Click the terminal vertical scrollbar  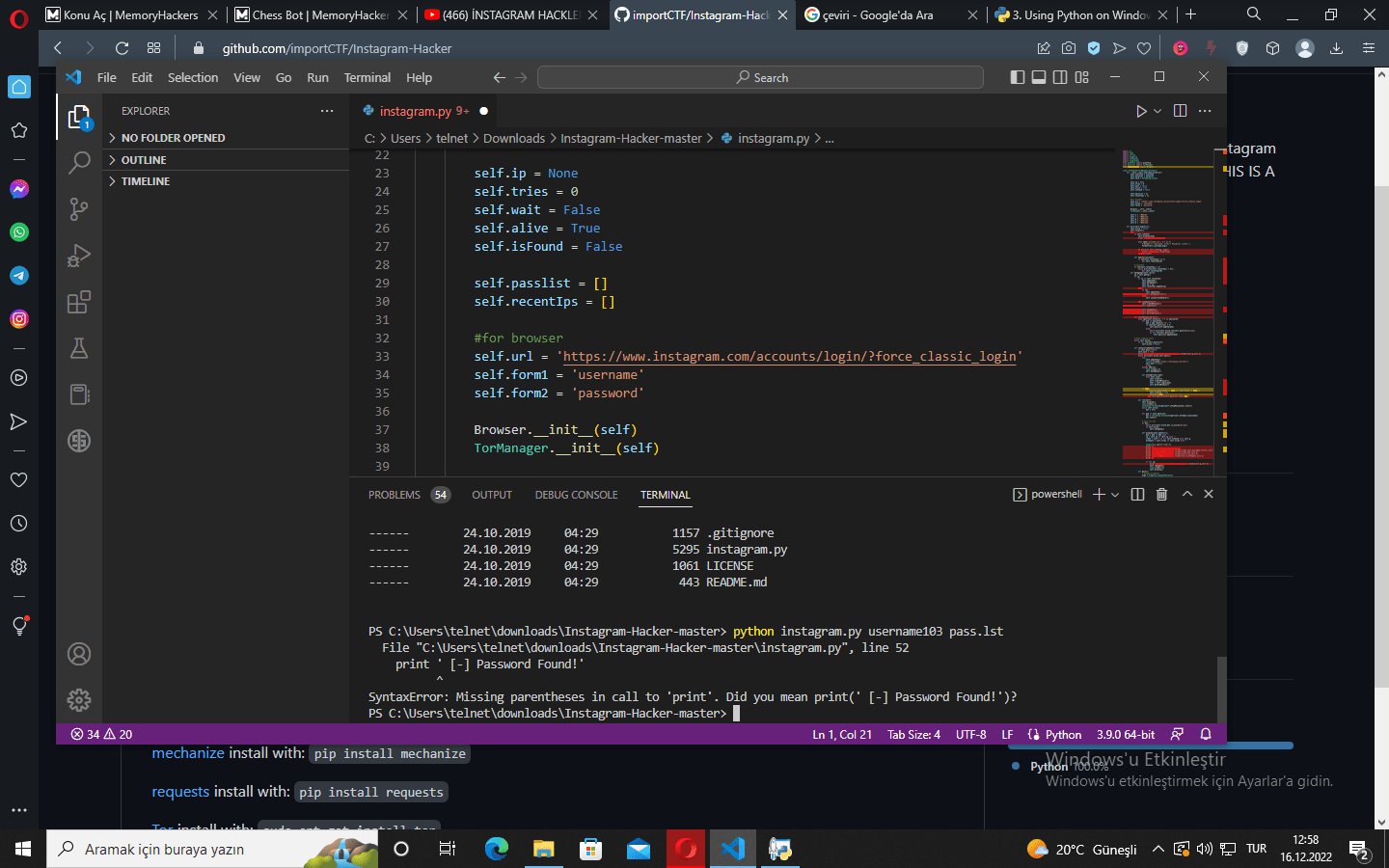1221,689
